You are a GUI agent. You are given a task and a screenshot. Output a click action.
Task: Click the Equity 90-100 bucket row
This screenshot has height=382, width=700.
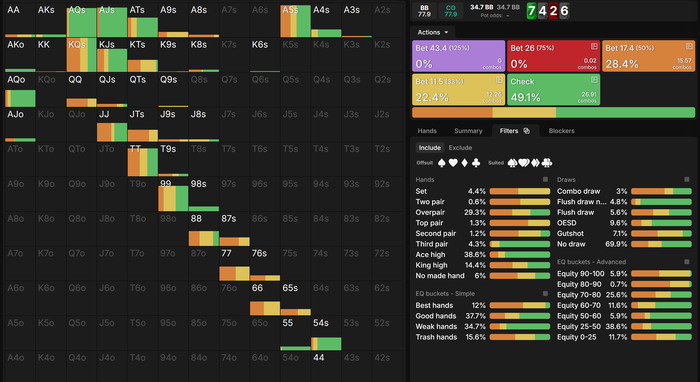coord(624,274)
